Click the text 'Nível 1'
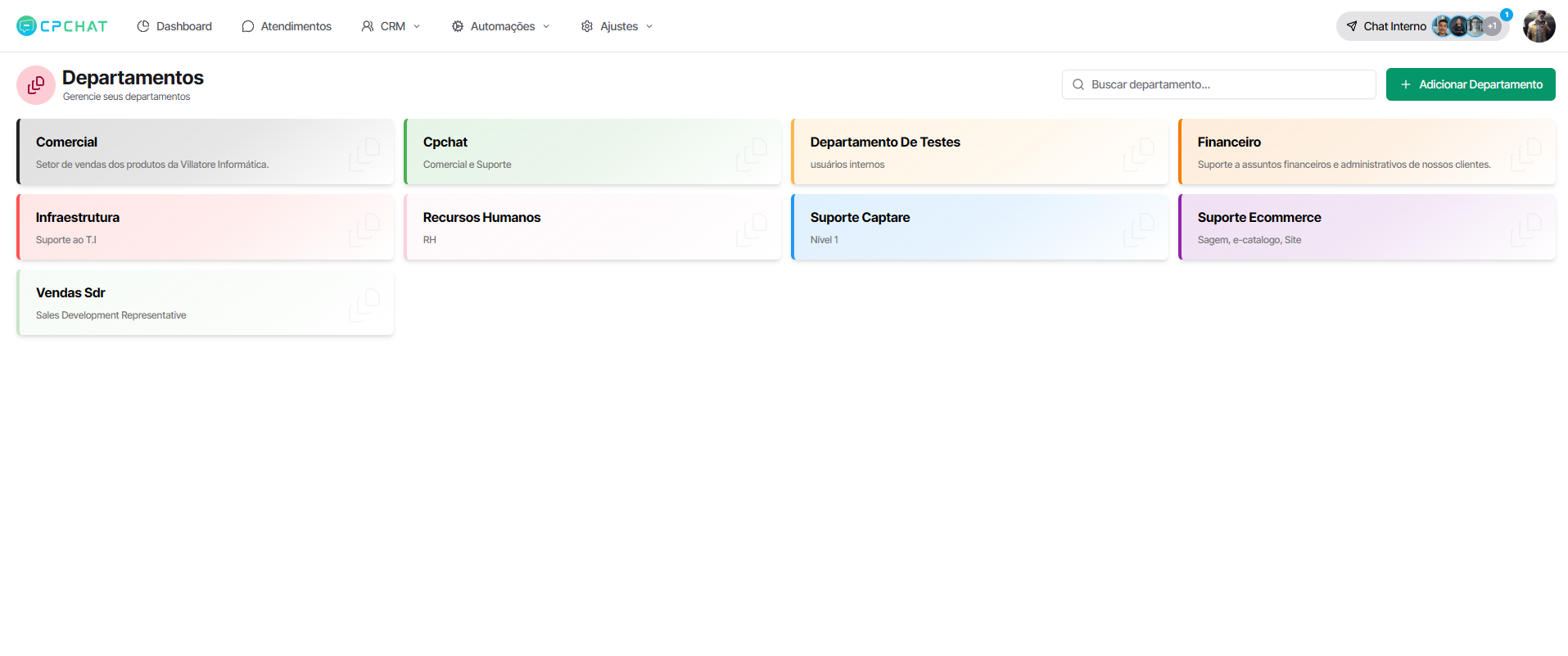Viewport: 1568px width, 656px height. coord(825,240)
